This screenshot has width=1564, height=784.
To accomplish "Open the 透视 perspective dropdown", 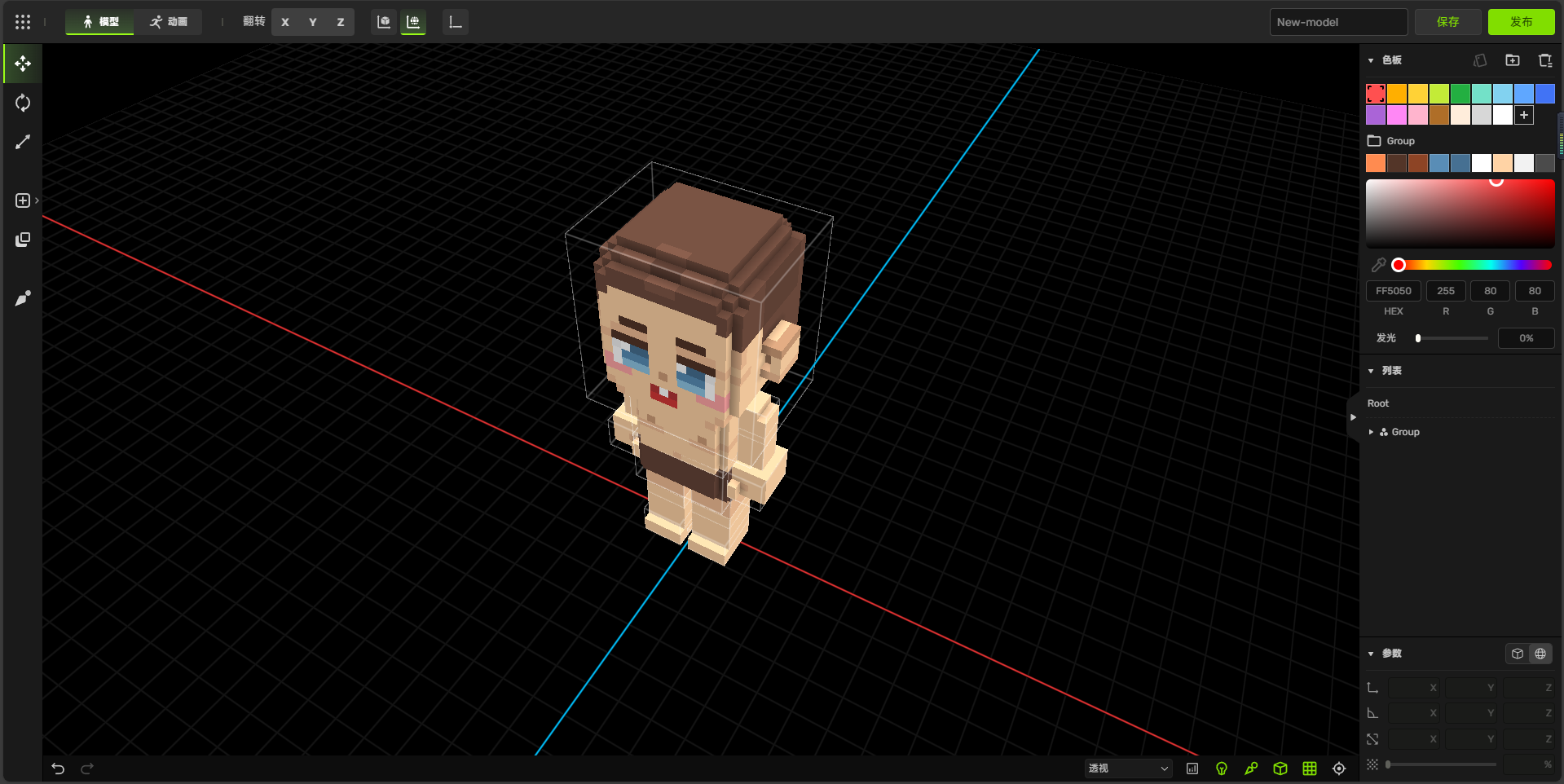I will [x=1128, y=769].
